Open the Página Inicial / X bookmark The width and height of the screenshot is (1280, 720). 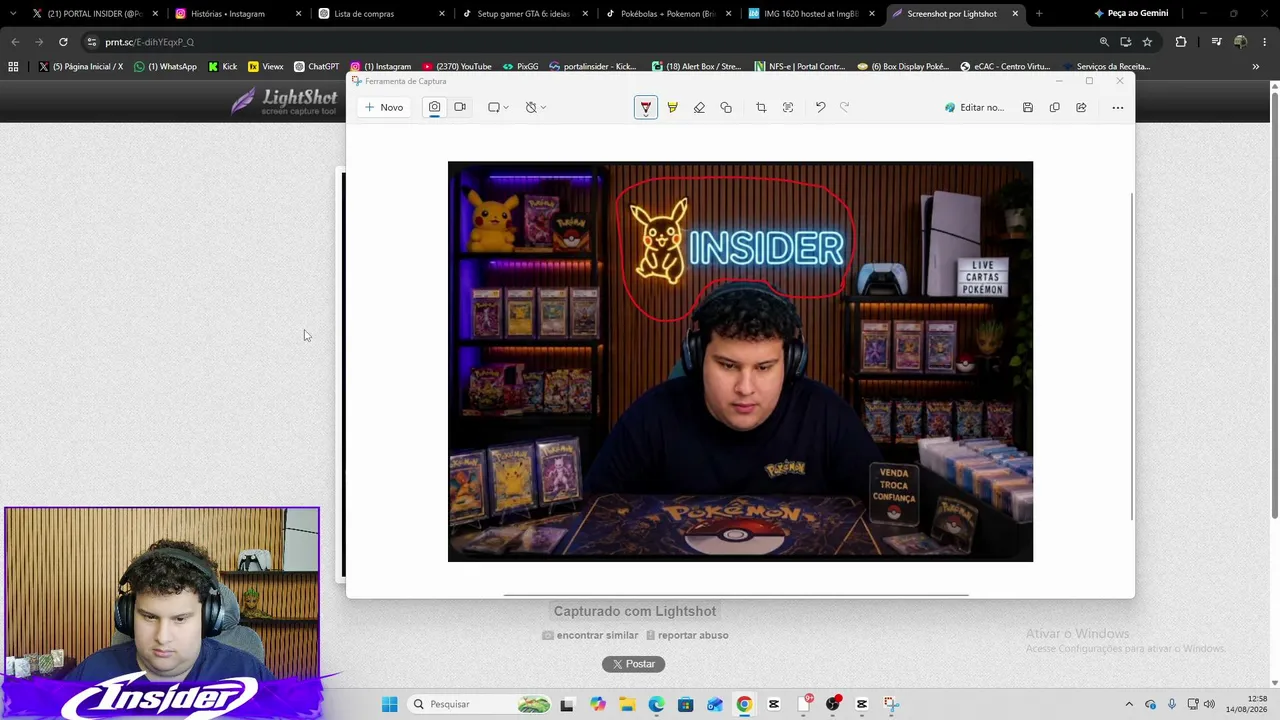coord(81,66)
